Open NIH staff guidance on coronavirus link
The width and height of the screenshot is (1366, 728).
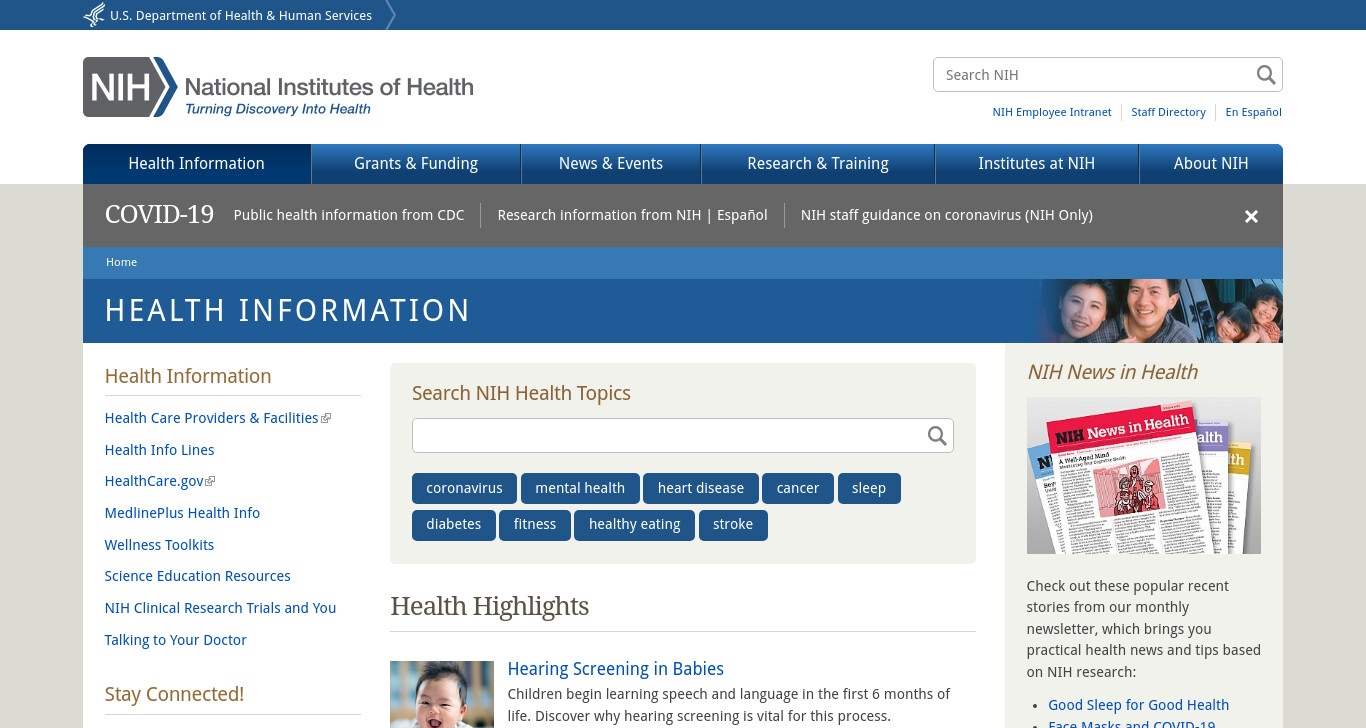pyautogui.click(x=947, y=215)
